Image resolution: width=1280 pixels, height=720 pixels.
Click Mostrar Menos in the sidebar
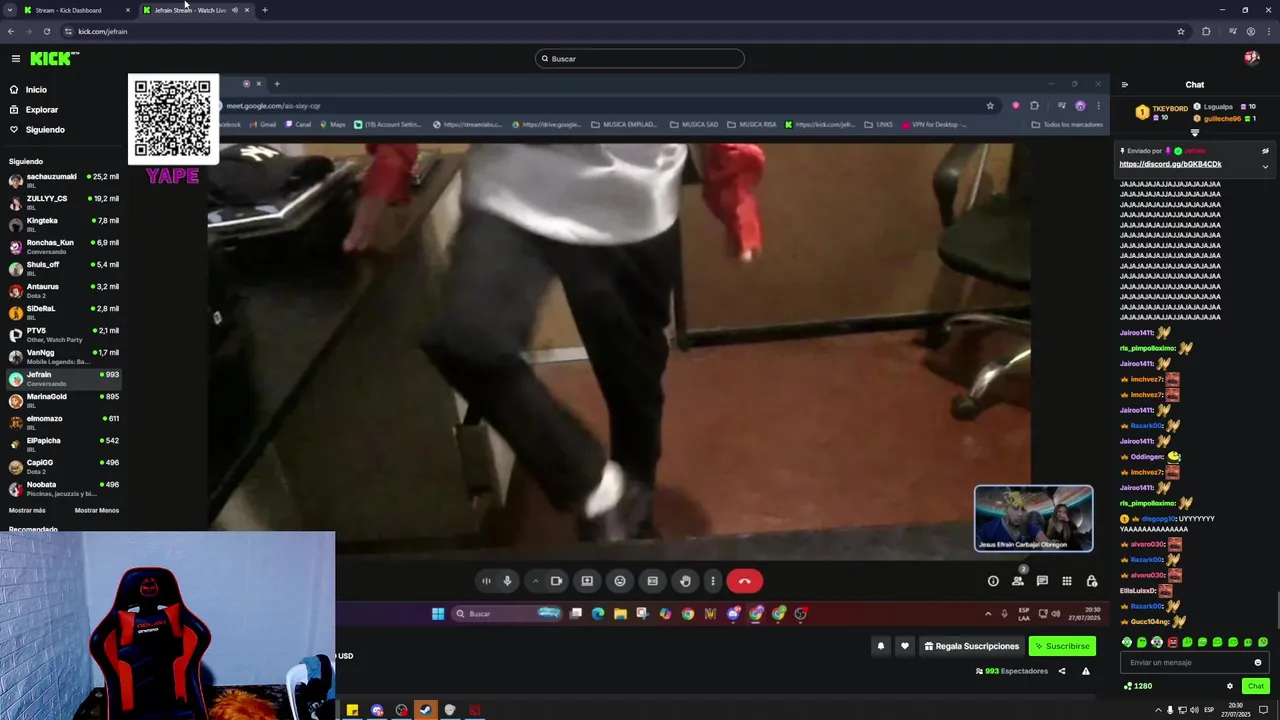97,510
